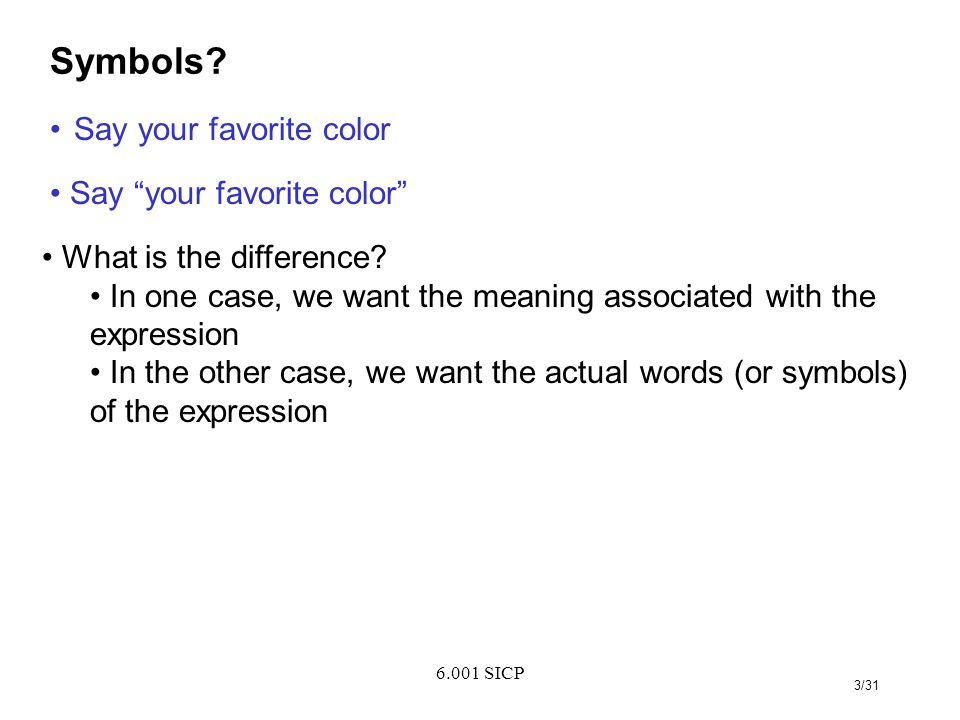The image size is (960, 720).
Task: Click the "of the expression" line
Action: (209, 411)
